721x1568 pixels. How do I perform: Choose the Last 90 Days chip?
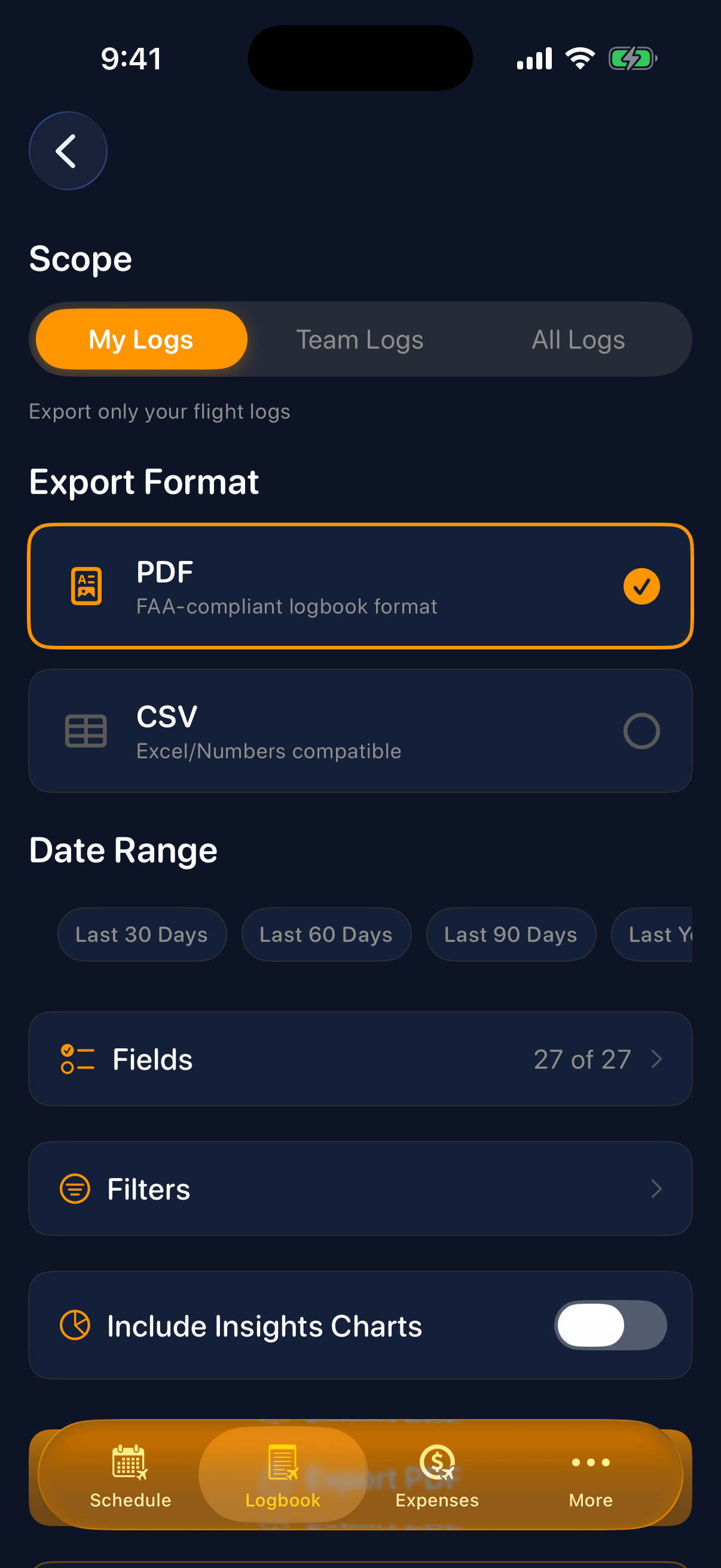(x=511, y=934)
